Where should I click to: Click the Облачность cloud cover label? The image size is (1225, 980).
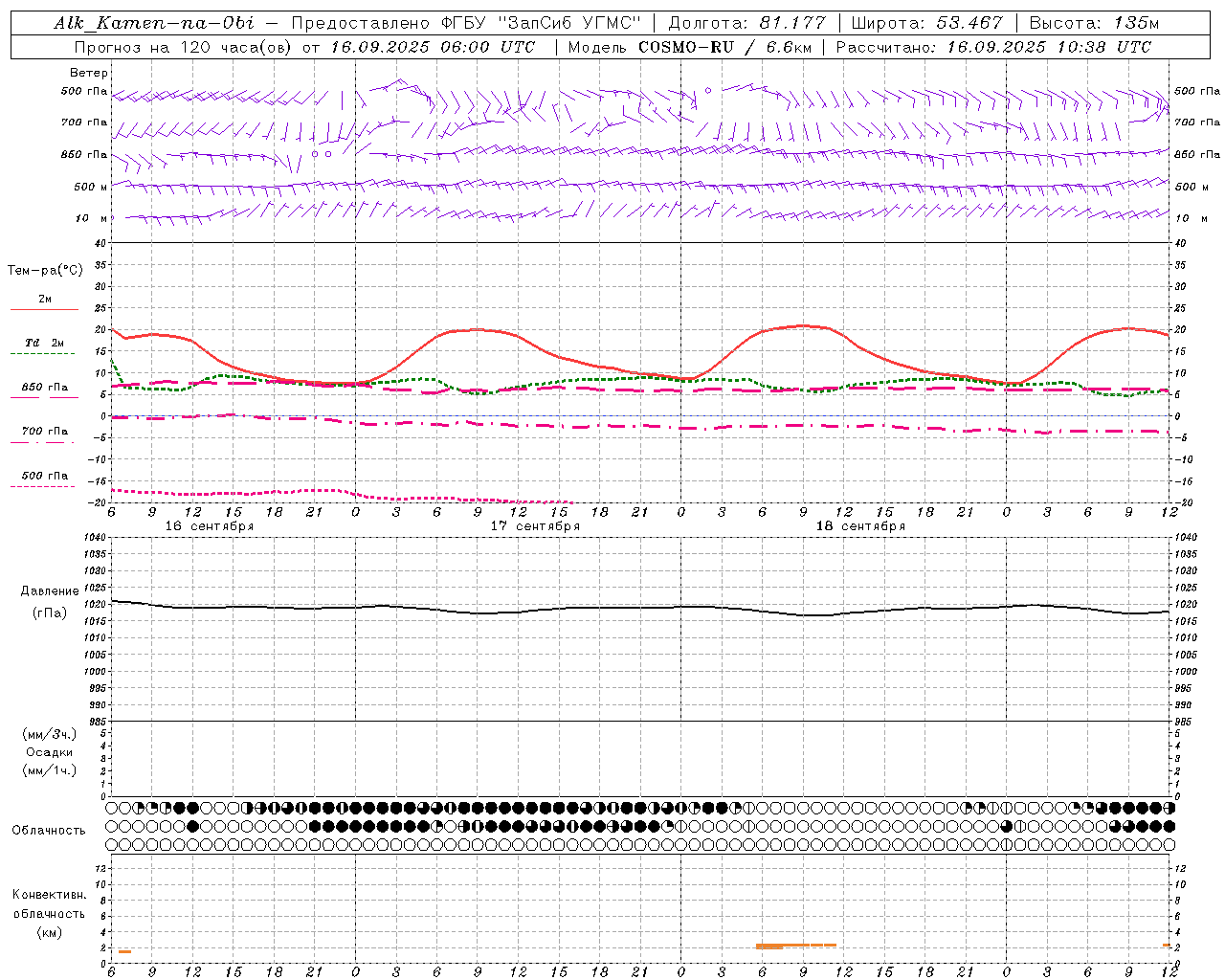point(49,830)
